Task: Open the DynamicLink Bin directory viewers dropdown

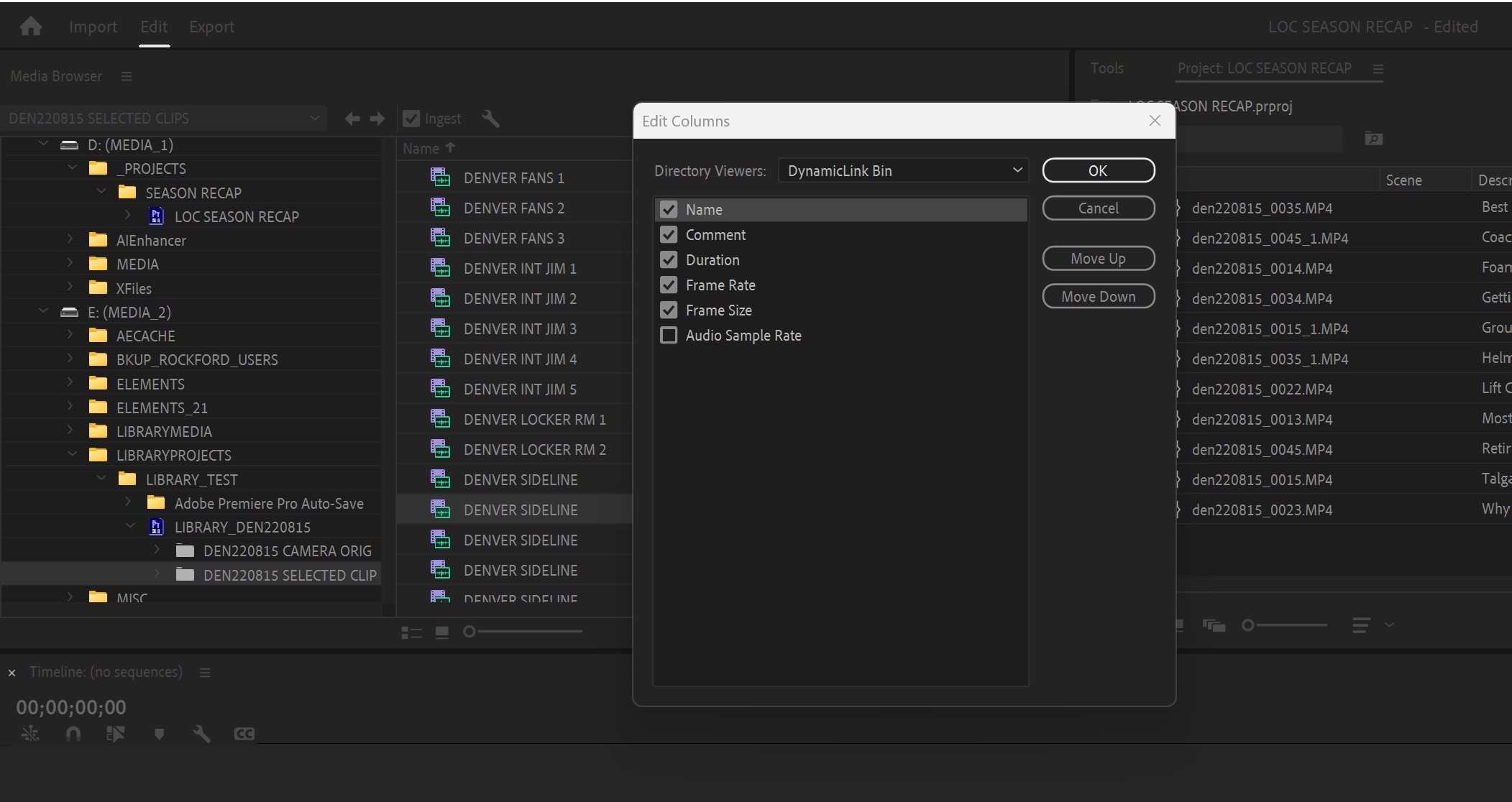Action: coord(902,170)
